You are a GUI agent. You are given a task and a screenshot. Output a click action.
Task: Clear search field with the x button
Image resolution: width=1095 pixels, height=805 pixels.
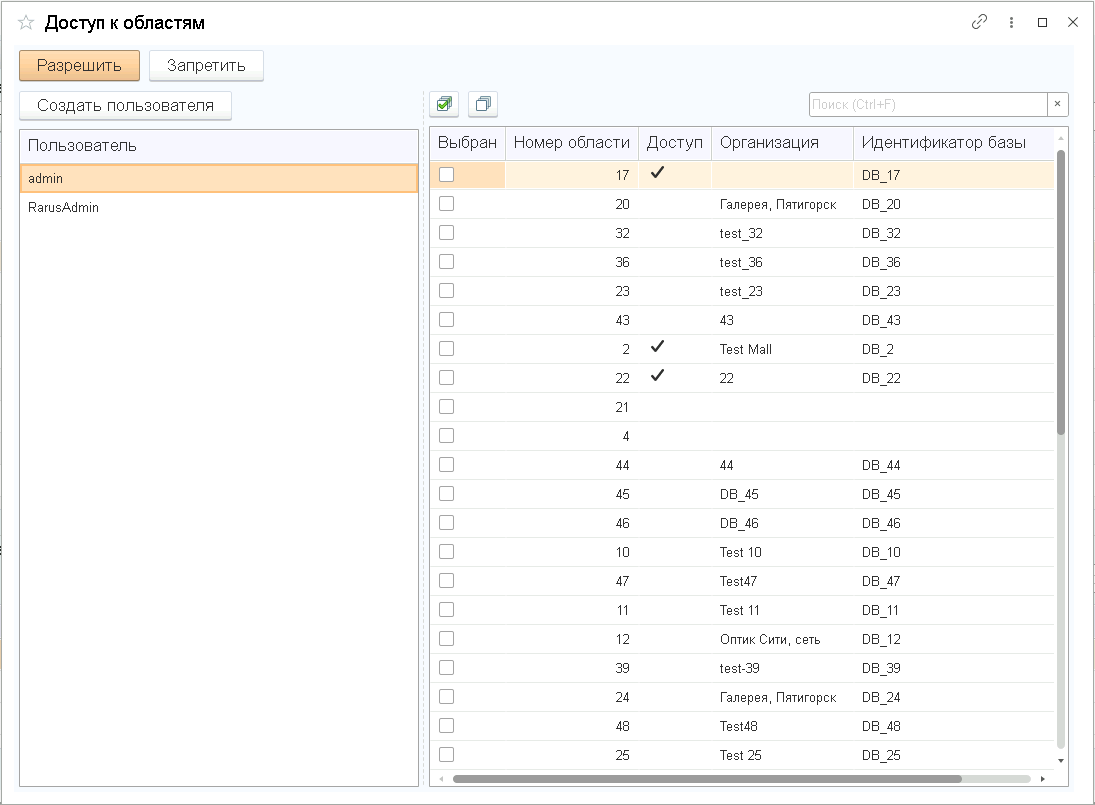tap(1057, 104)
